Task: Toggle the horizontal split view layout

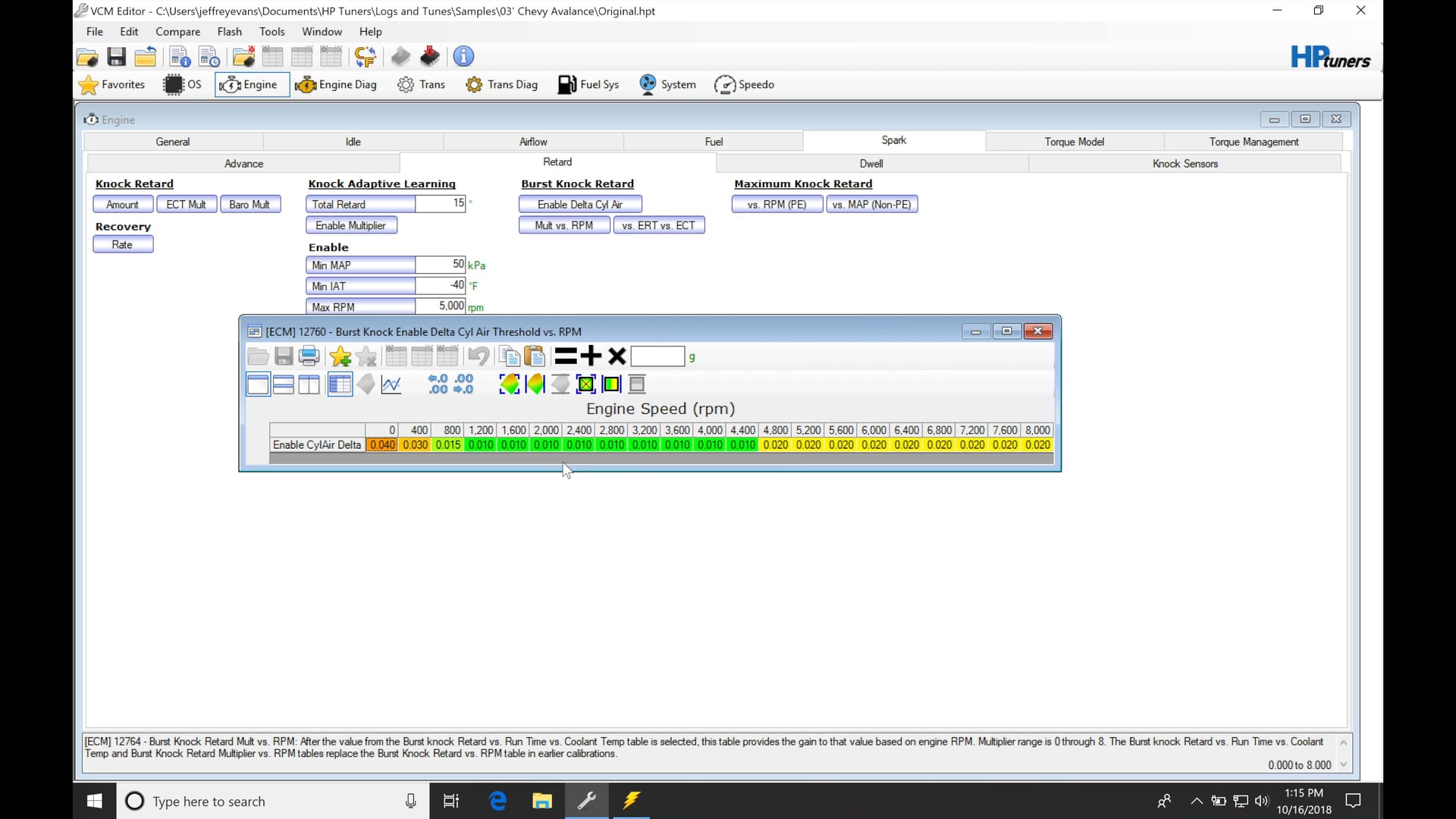Action: pyautogui.click(x=283, y=384)
